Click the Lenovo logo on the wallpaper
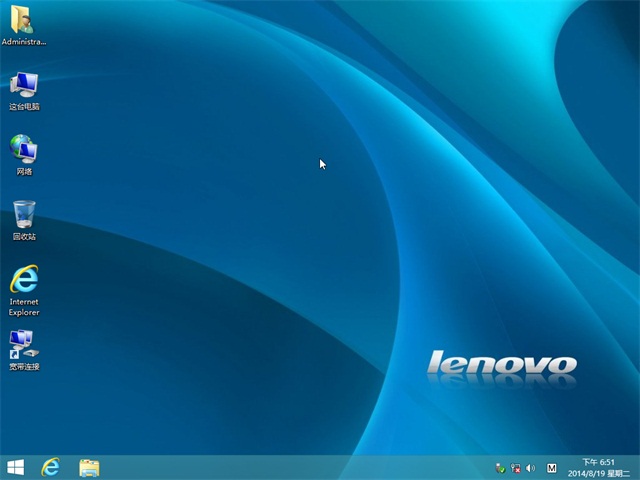 click(x=501, y=364)
